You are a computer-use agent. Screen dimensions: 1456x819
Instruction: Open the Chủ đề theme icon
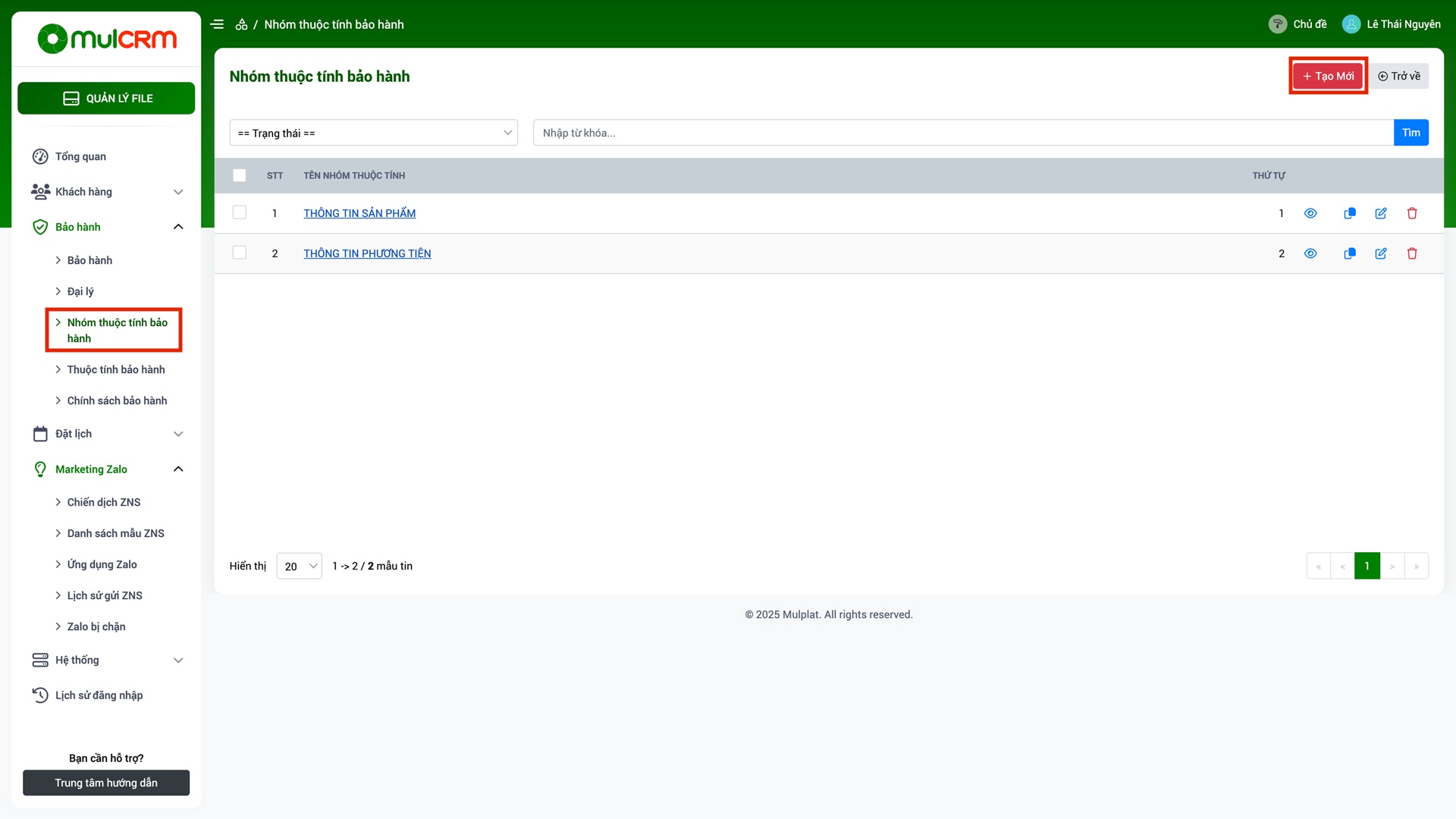tap(1277, 24)
